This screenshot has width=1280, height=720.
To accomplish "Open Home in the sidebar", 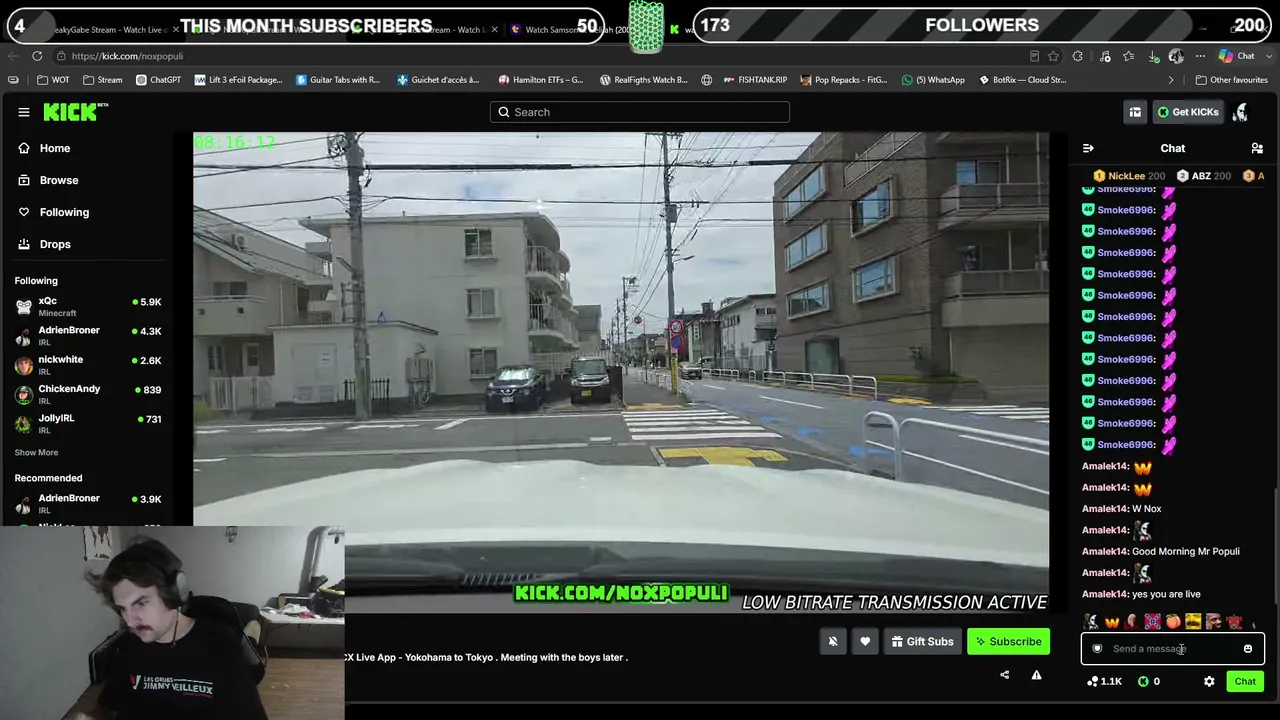I will click(55, 148).
